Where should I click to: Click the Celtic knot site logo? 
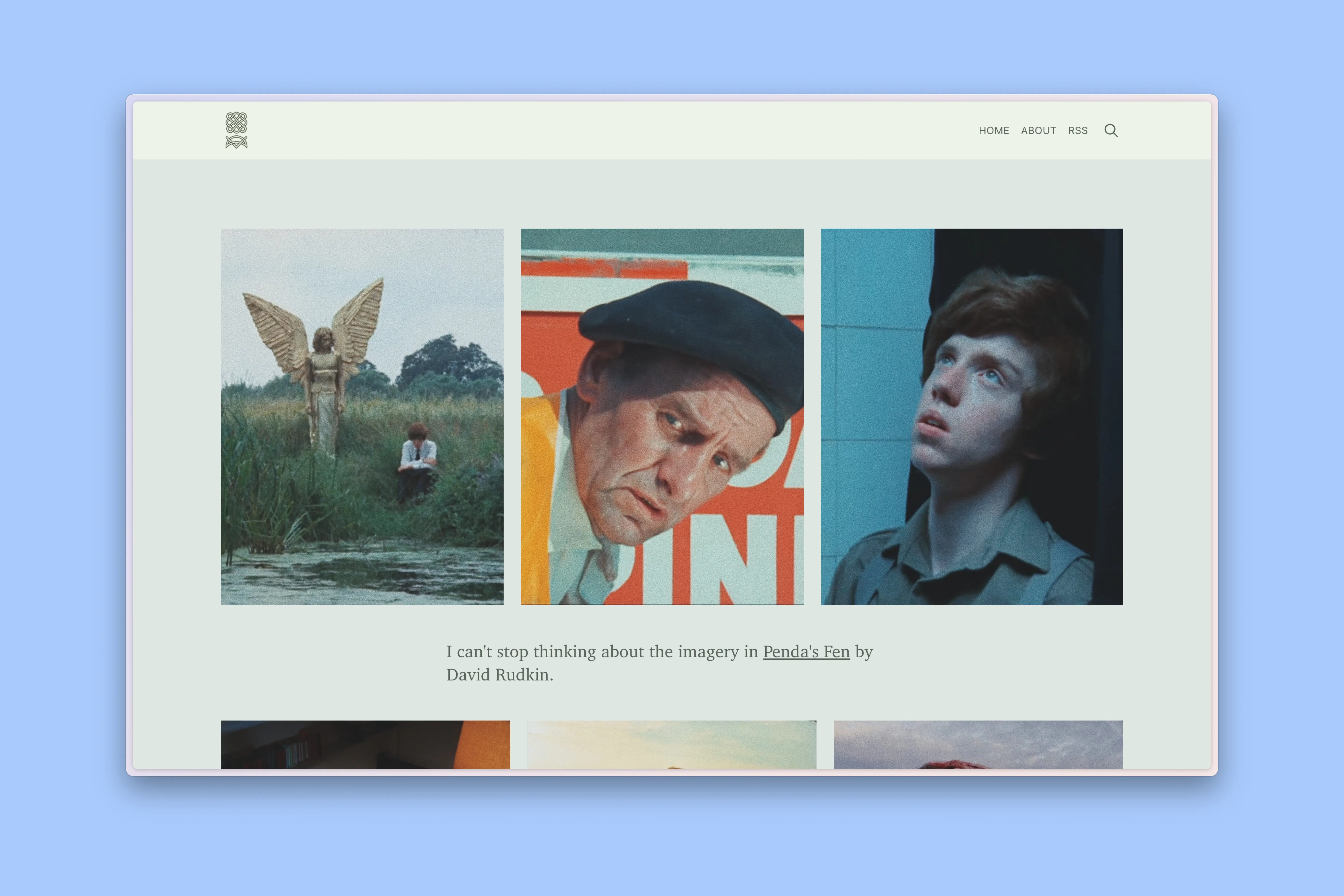click(x=236, y=130)
